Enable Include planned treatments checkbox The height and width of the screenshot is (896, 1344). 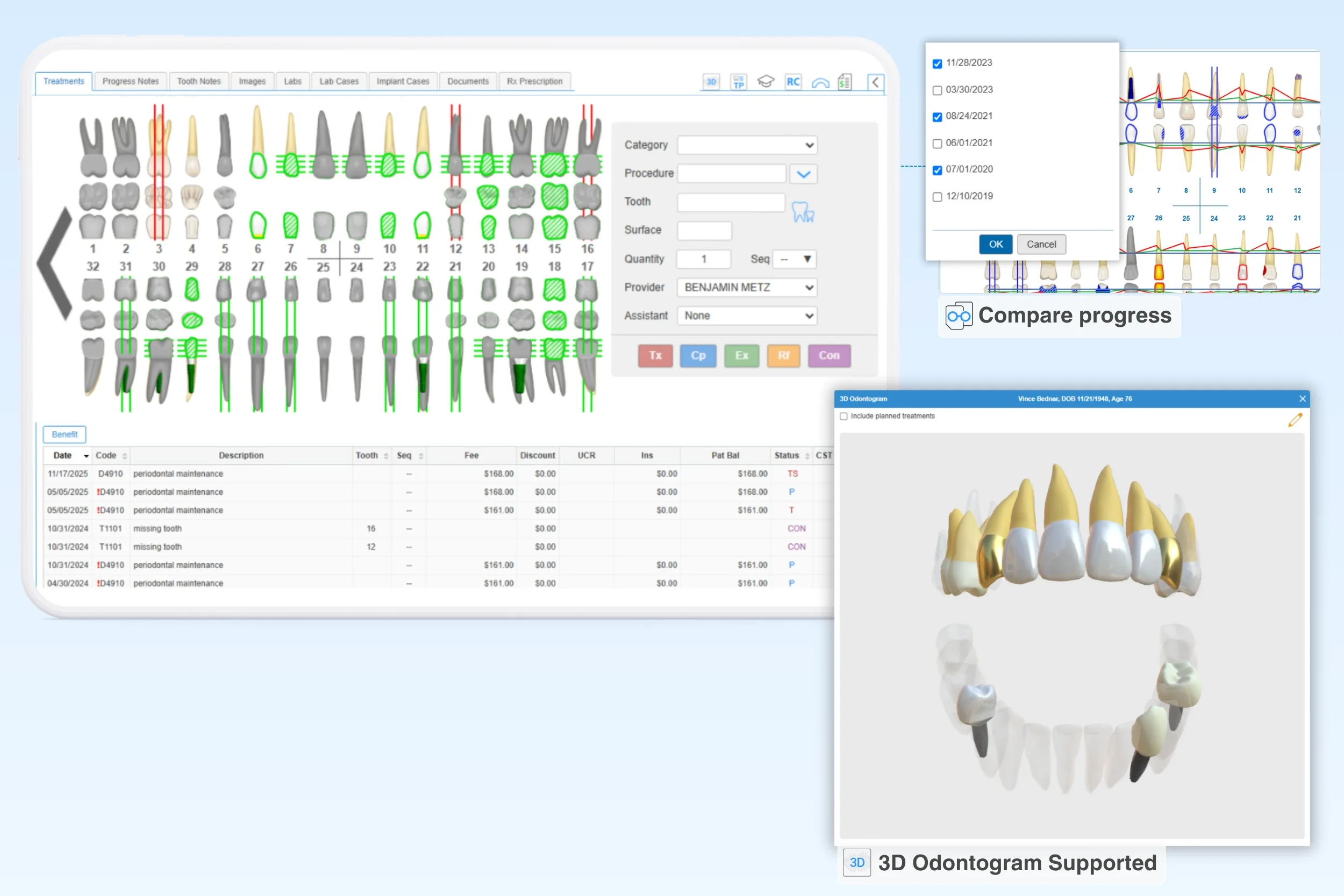pyautogui.click(x=843, y=417)
